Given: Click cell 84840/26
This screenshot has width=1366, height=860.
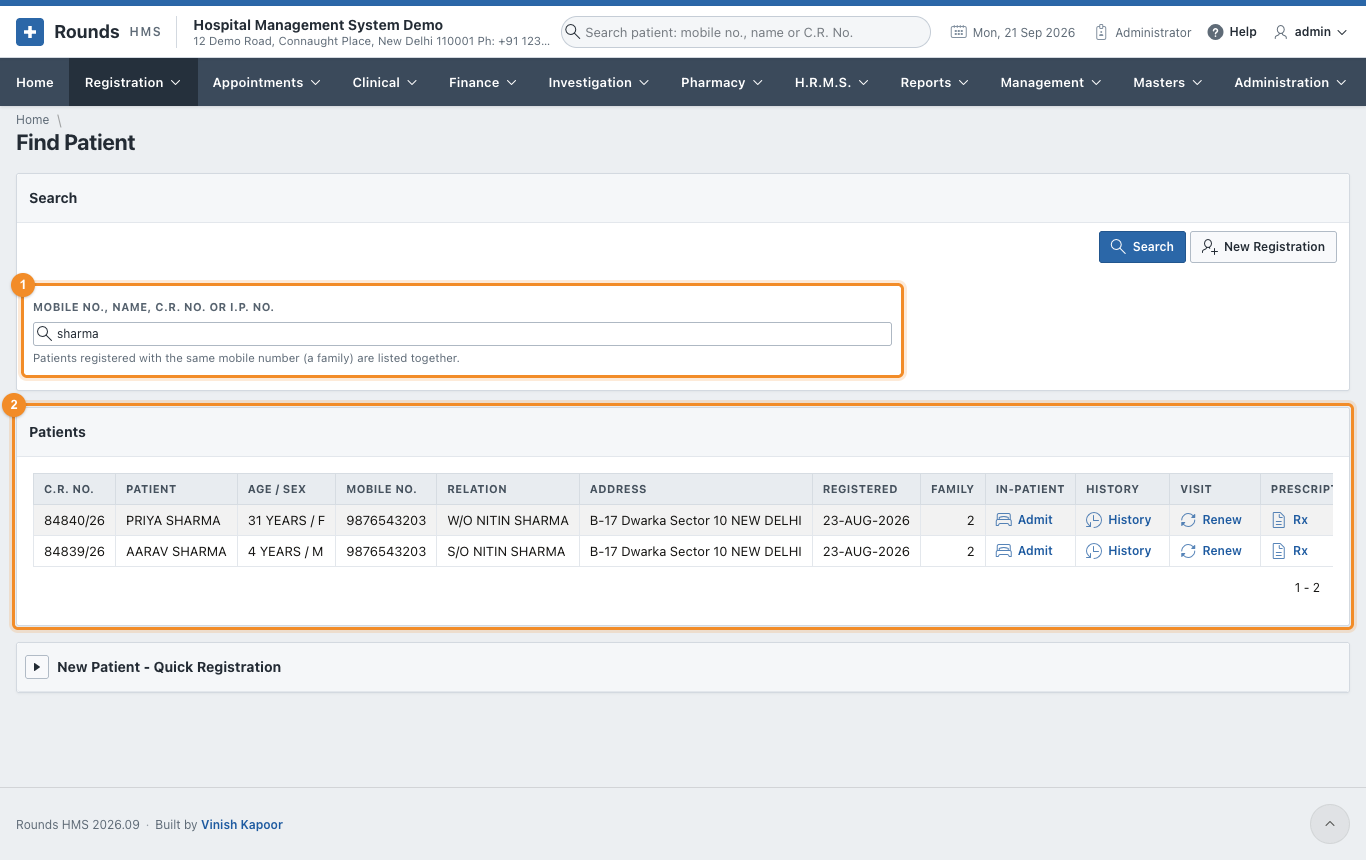Looking at the screenshot, I should click(74, 520).
